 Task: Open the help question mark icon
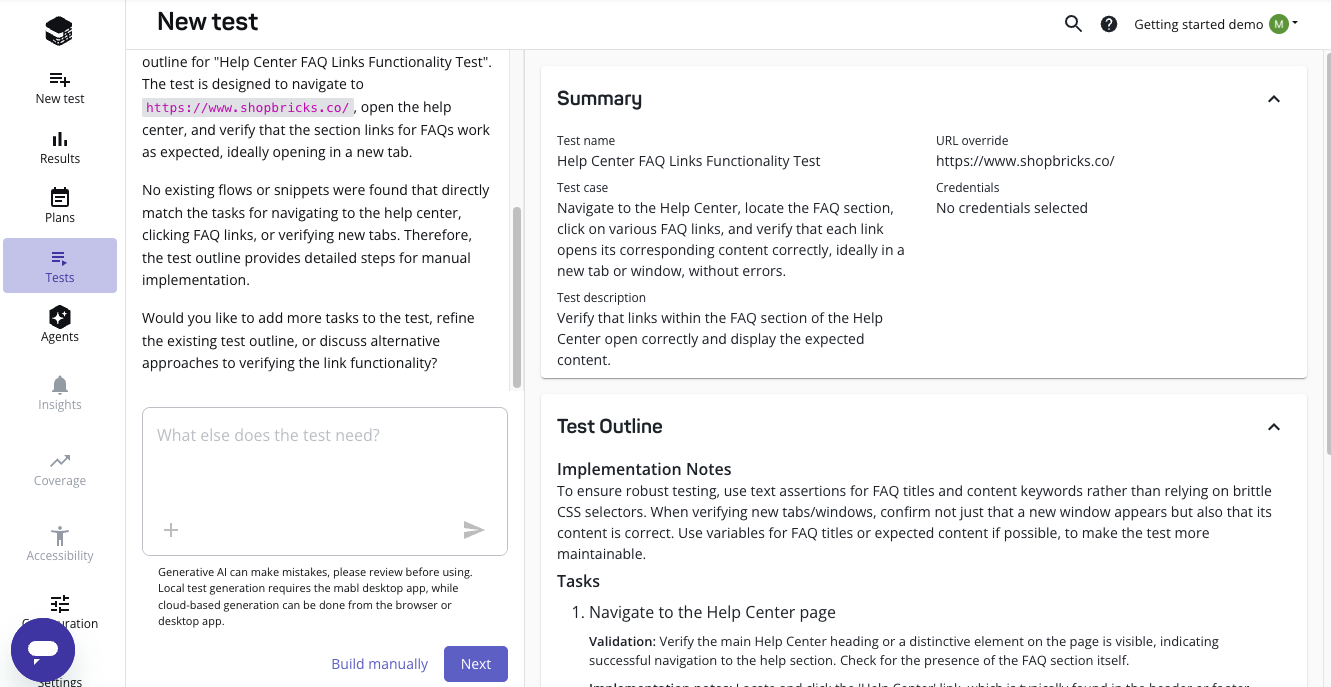1109,24
